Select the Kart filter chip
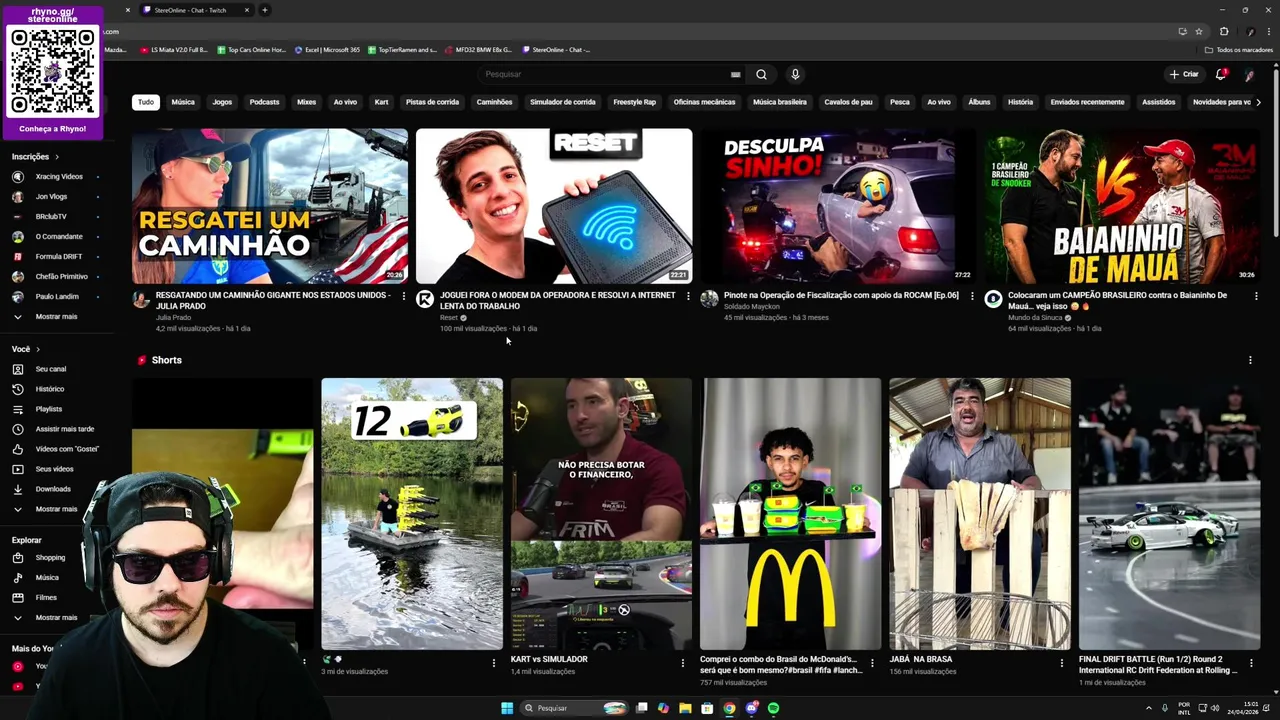This screenshot has width=1280, height=720. pyautogui.click(x=381, y=102)
